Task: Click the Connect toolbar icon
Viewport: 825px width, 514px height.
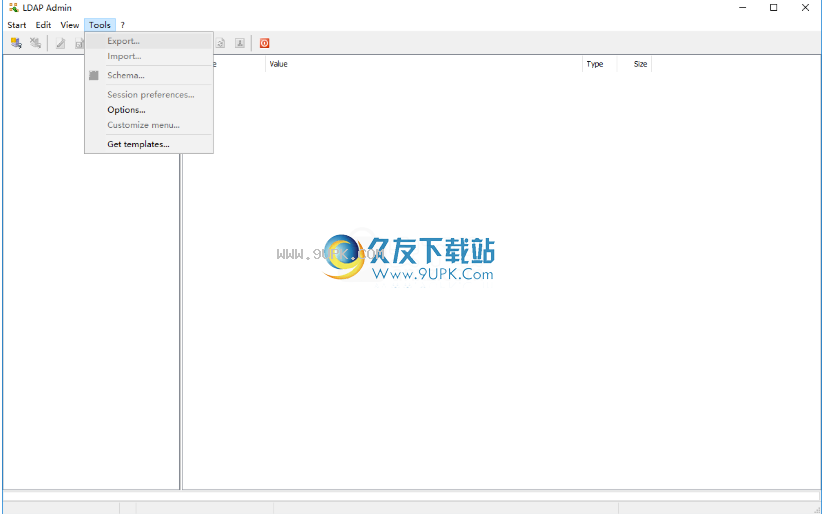Action: point(16,43)
